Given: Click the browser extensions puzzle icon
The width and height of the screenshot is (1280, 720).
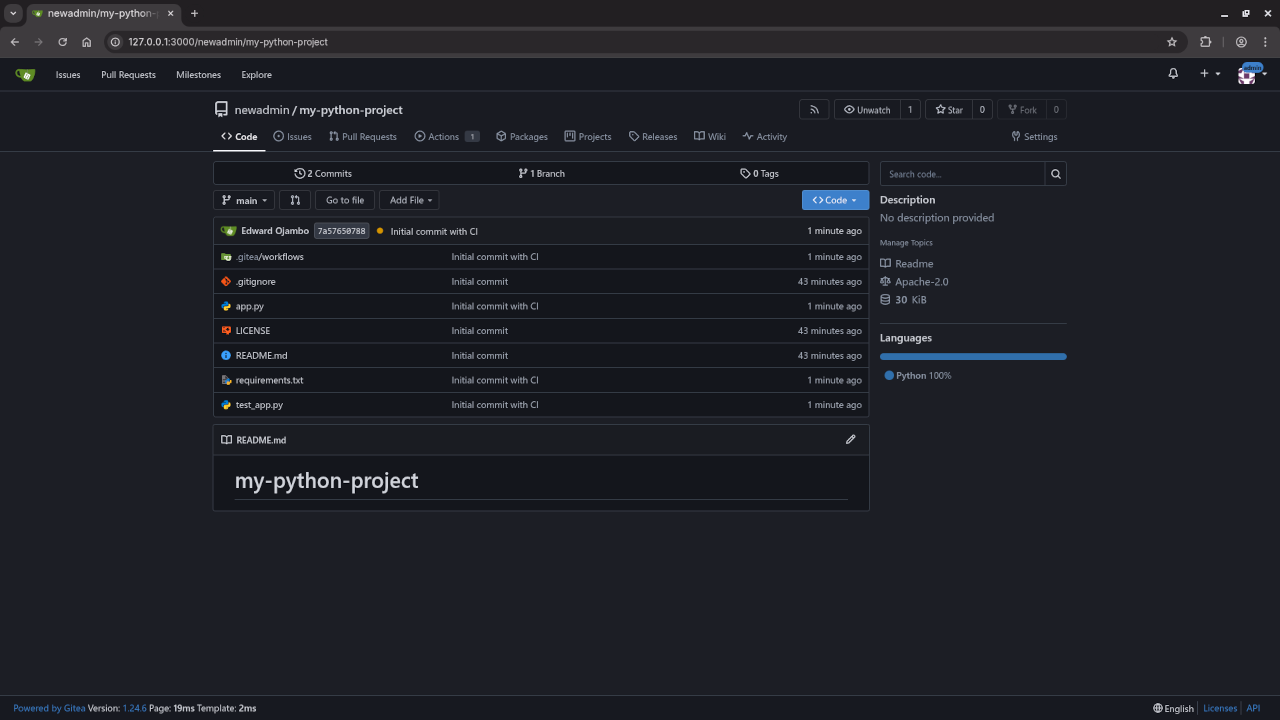Looking at the screenshot, I should click(x=1205, y=42).
